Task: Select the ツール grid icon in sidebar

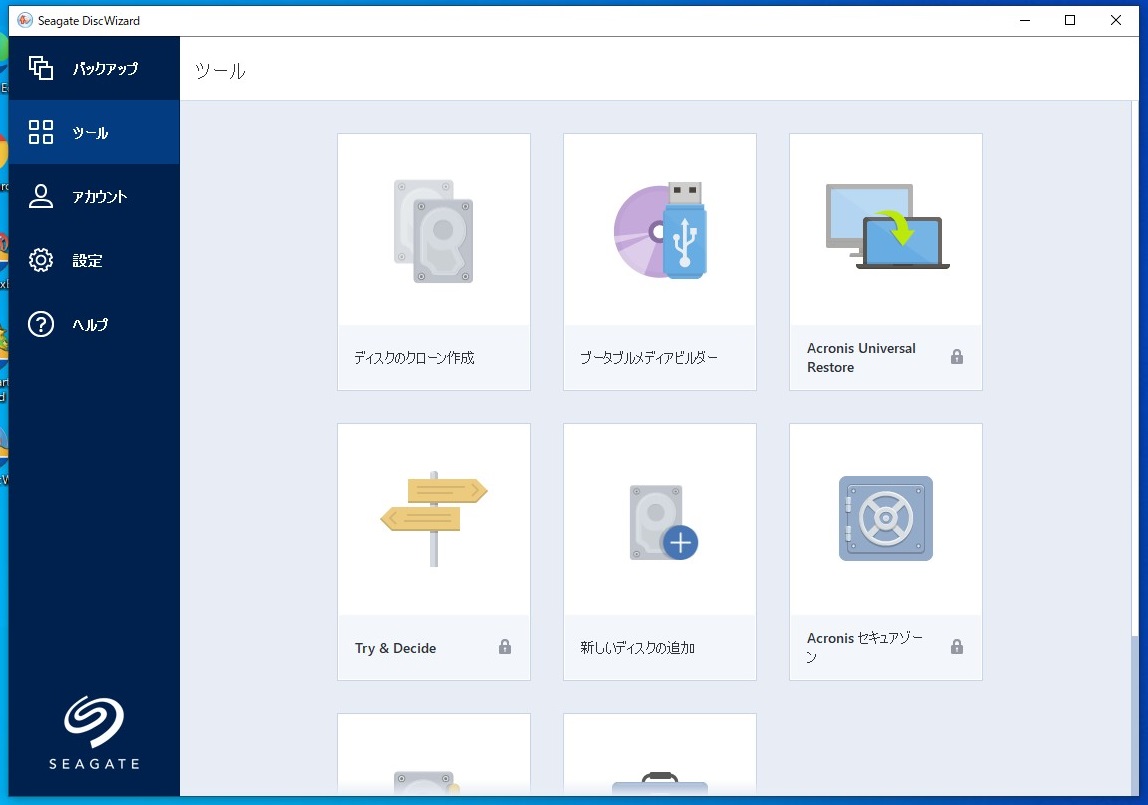Action: [x=41, y=132]
